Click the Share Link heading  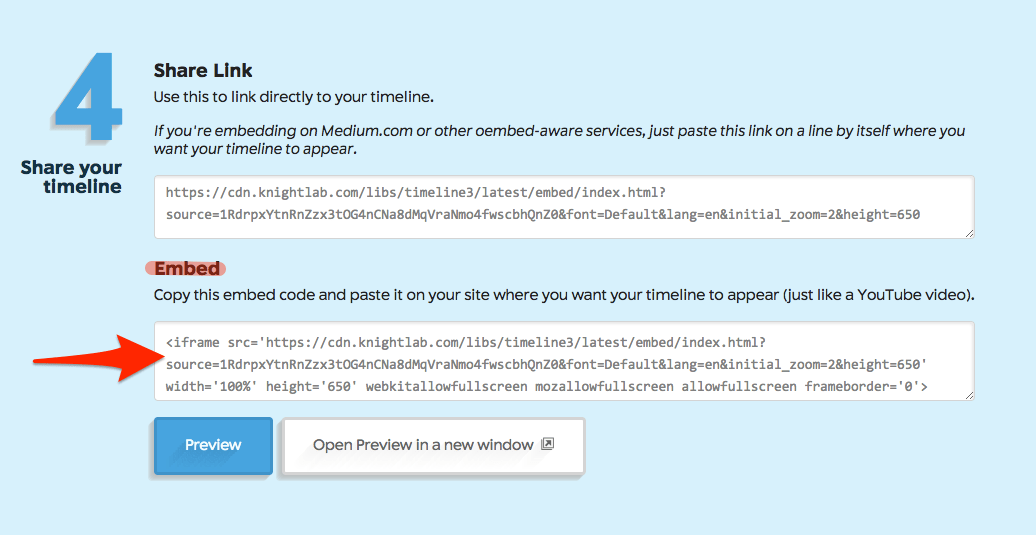203,71
